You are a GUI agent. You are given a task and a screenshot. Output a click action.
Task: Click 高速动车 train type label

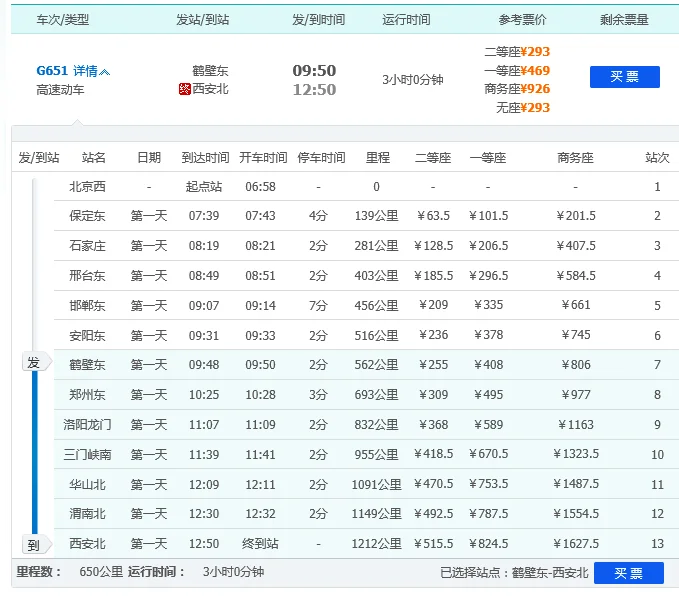pos(60,90)
